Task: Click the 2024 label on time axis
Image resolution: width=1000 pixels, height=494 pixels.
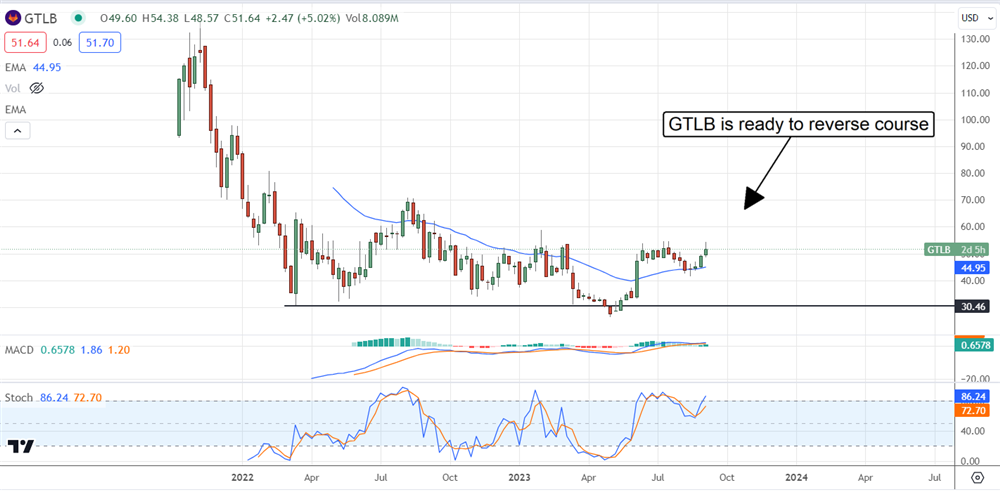Action: 796,477
